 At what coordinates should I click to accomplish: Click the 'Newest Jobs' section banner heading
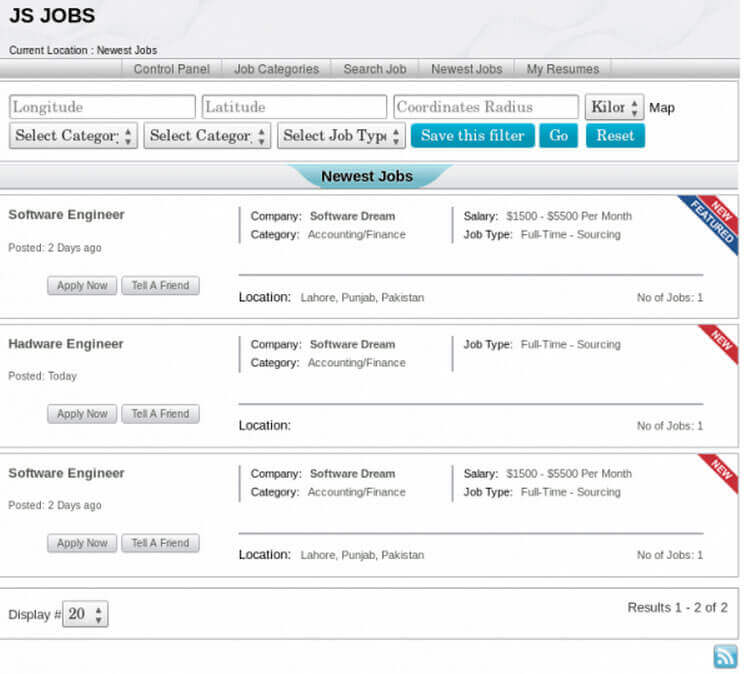367,177
